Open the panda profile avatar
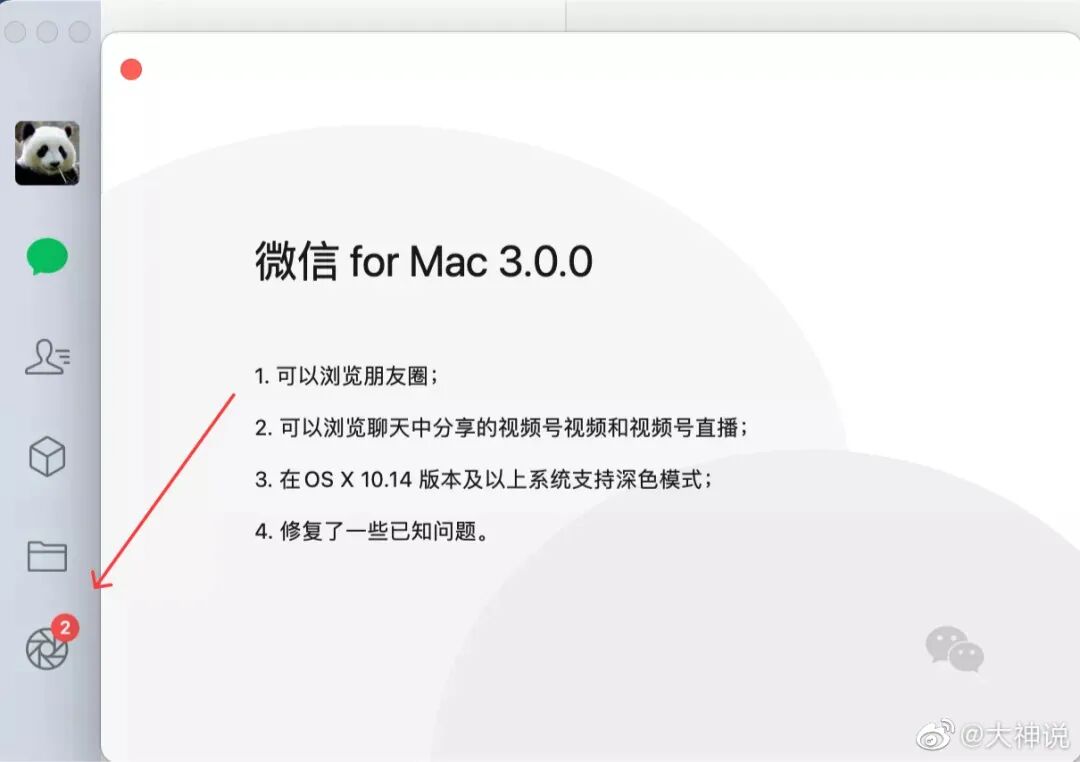 click(47, 153)
